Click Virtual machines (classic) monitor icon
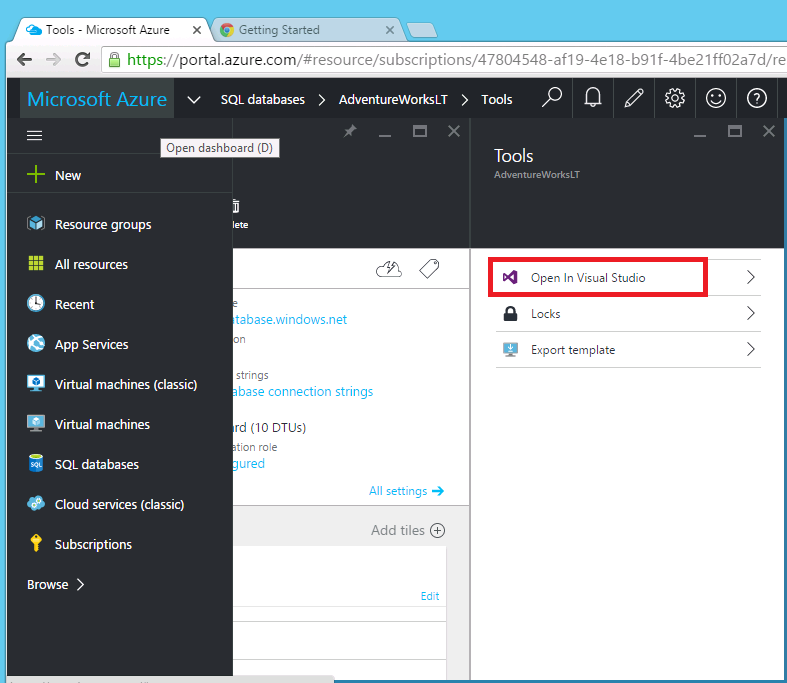The height and width of the screenshot is (683, 787). (36, 383)
